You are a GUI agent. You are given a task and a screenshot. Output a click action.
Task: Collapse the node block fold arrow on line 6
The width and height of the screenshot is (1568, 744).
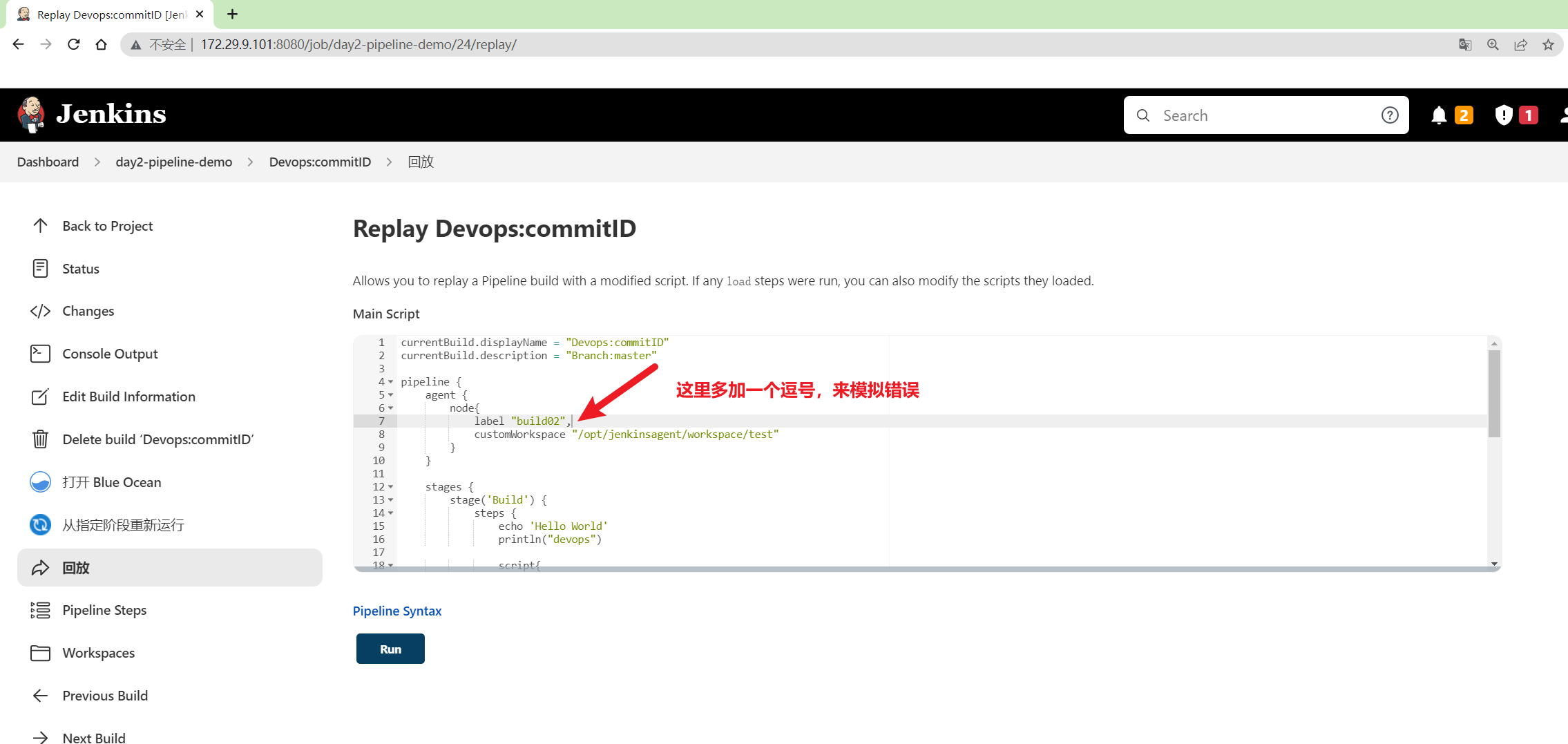391,408
